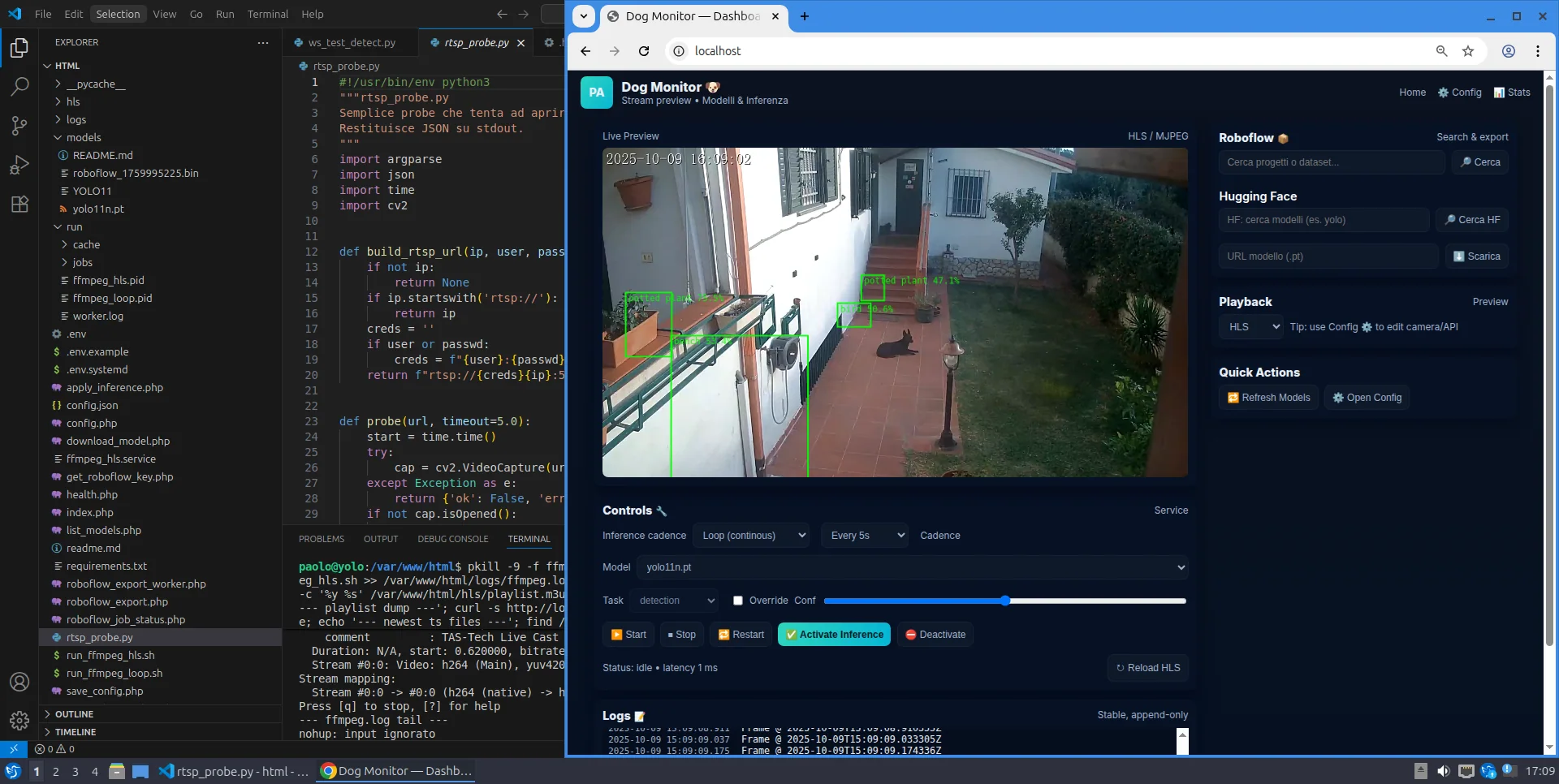Open the Model dropdown showing yolo11n.pt
Image resolution: width=1559 pixels, height=784 pixels.
(912, 567)
